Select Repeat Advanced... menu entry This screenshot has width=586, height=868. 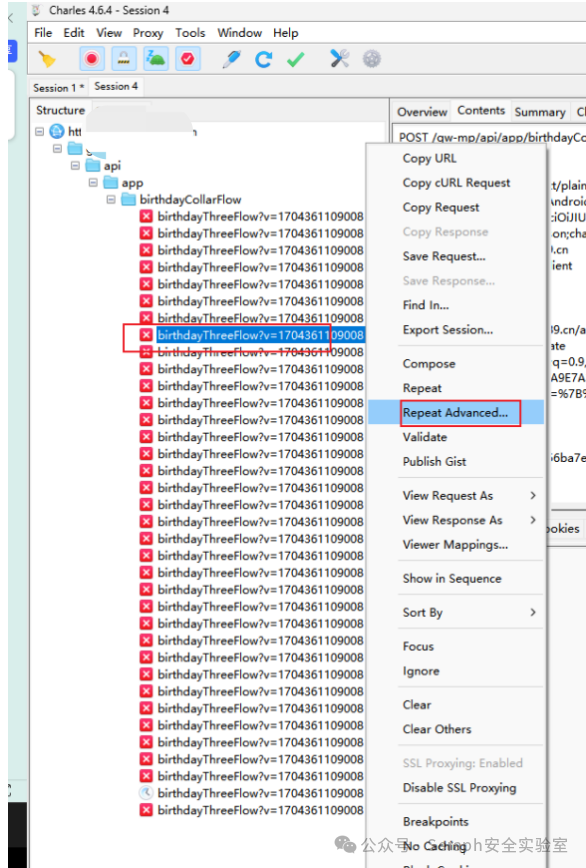(x=455, y=412)
